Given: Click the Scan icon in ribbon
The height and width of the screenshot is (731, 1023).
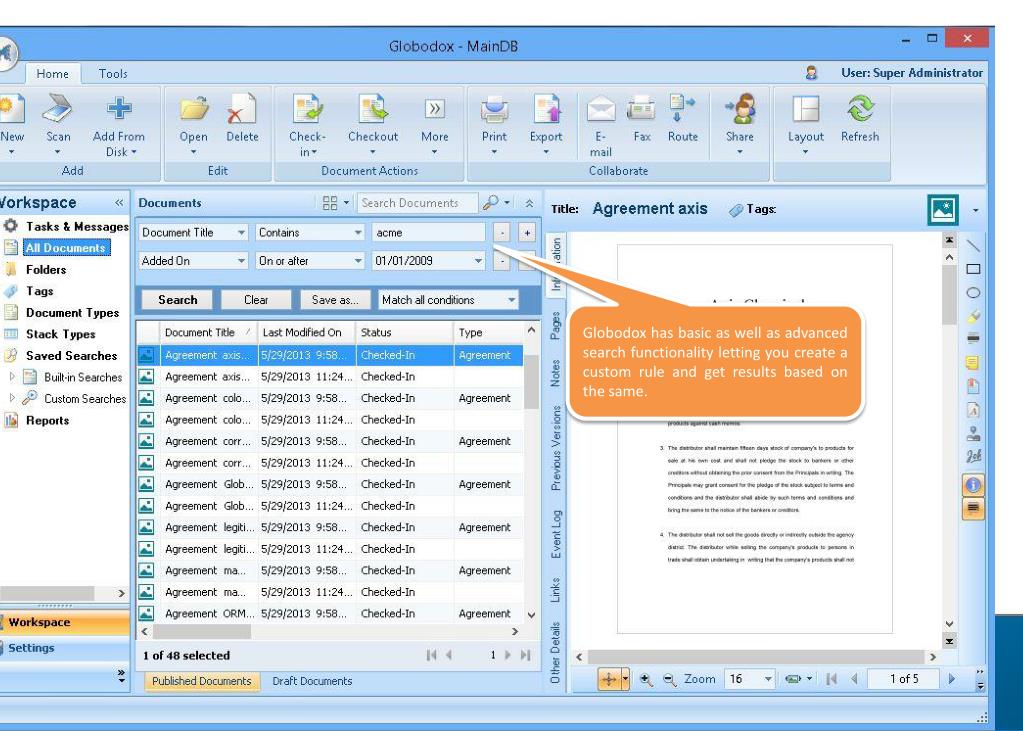Looking at the screenshot, I should [x=57, y=109].
